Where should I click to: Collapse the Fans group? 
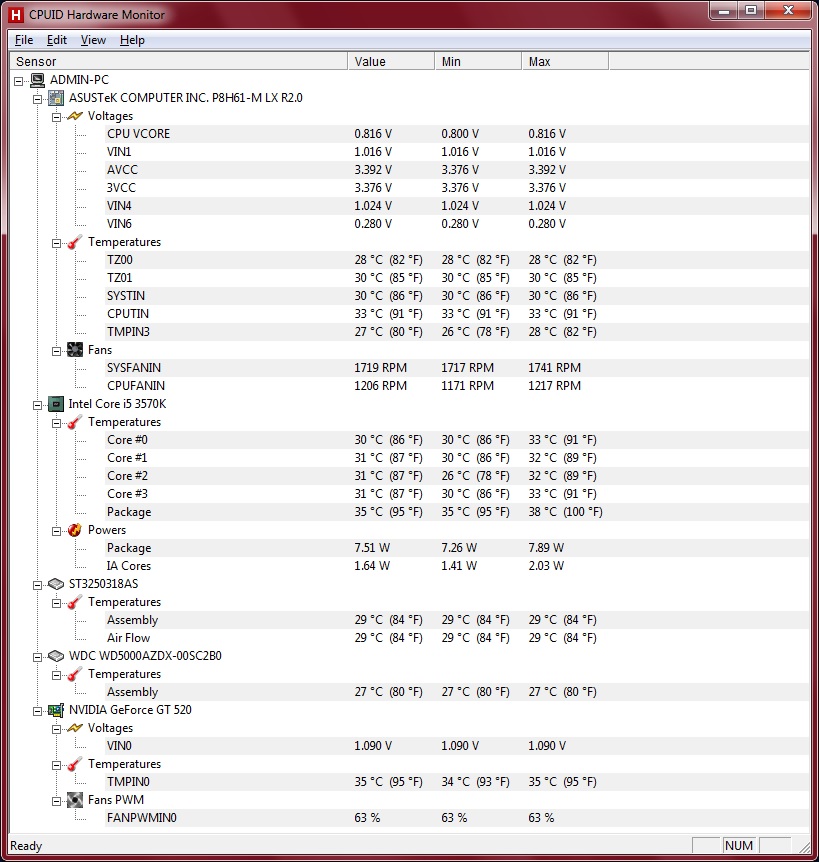[x=57, y=351]
